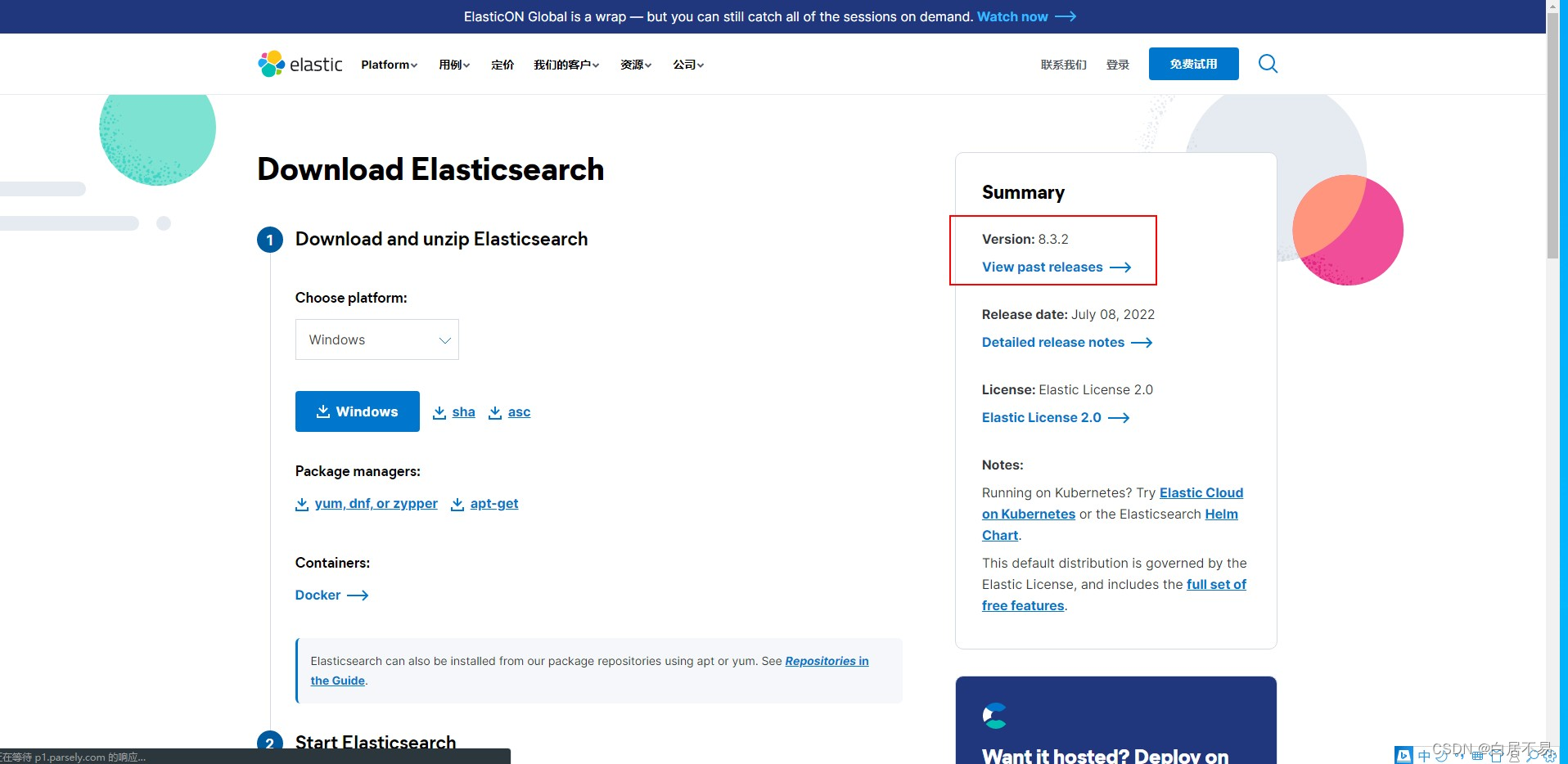Expand the 资源 menu
This screenshot has height=764, width=1568.
[636, 65]
